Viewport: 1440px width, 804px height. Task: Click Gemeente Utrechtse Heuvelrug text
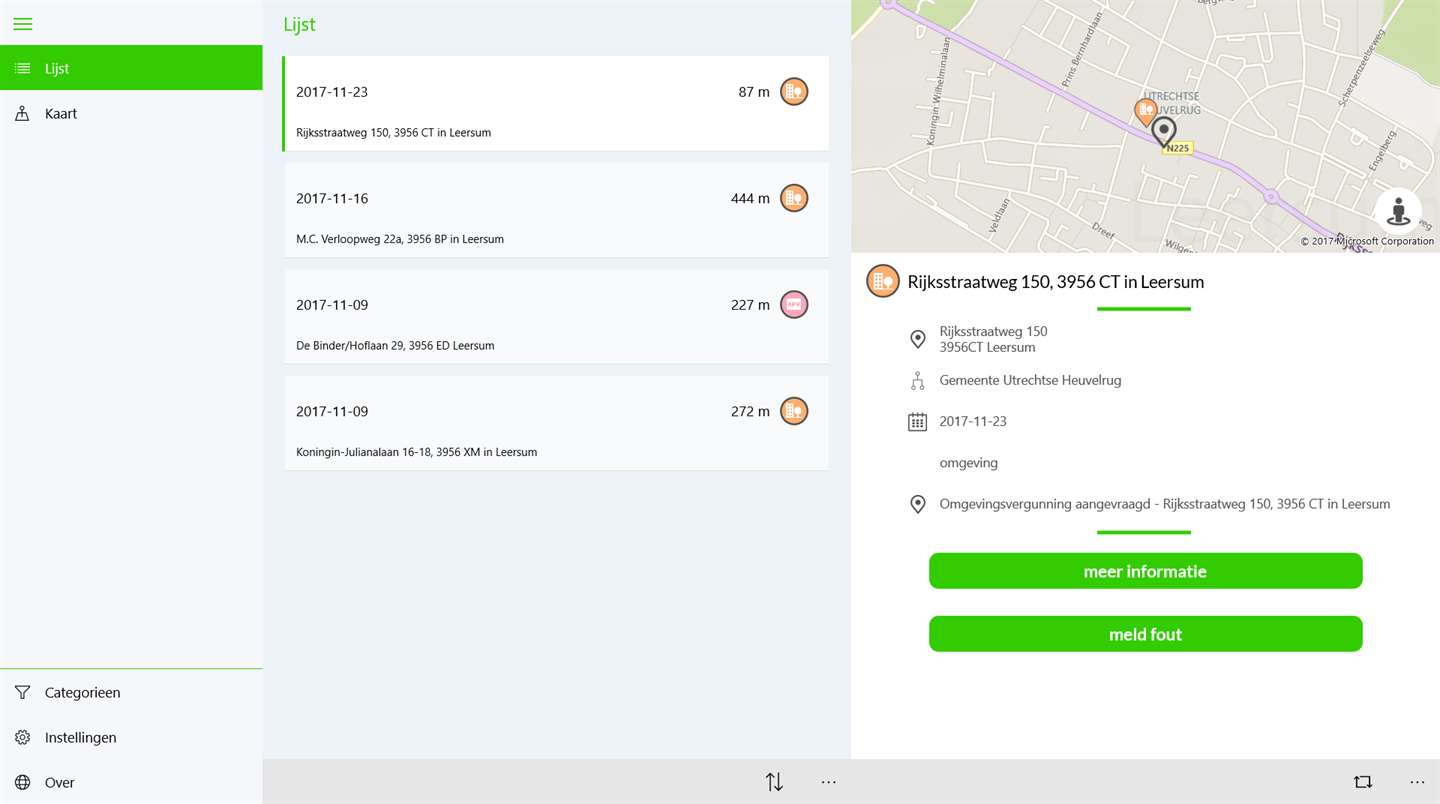click(x=1030, y=380)
